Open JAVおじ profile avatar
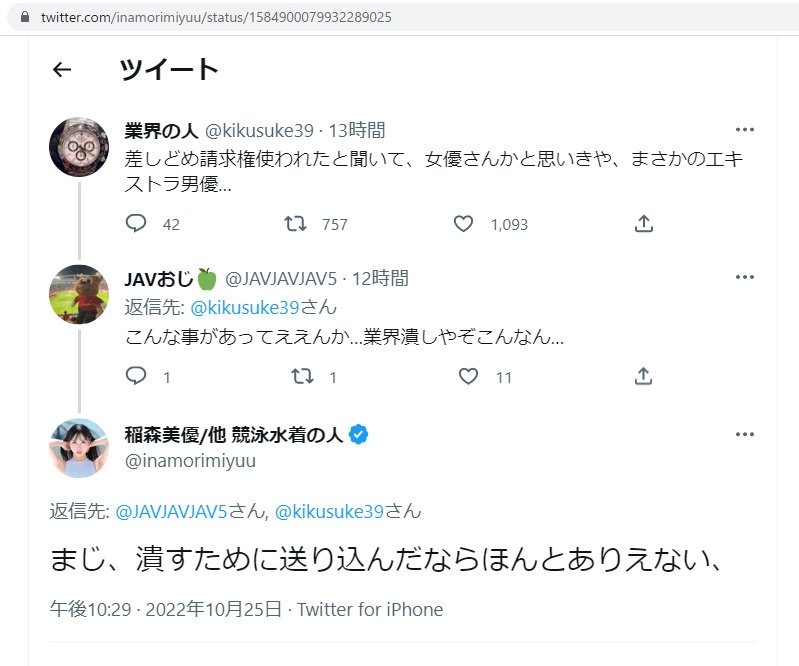Viewport: 799px width, 666px height. tap(78, 294)
